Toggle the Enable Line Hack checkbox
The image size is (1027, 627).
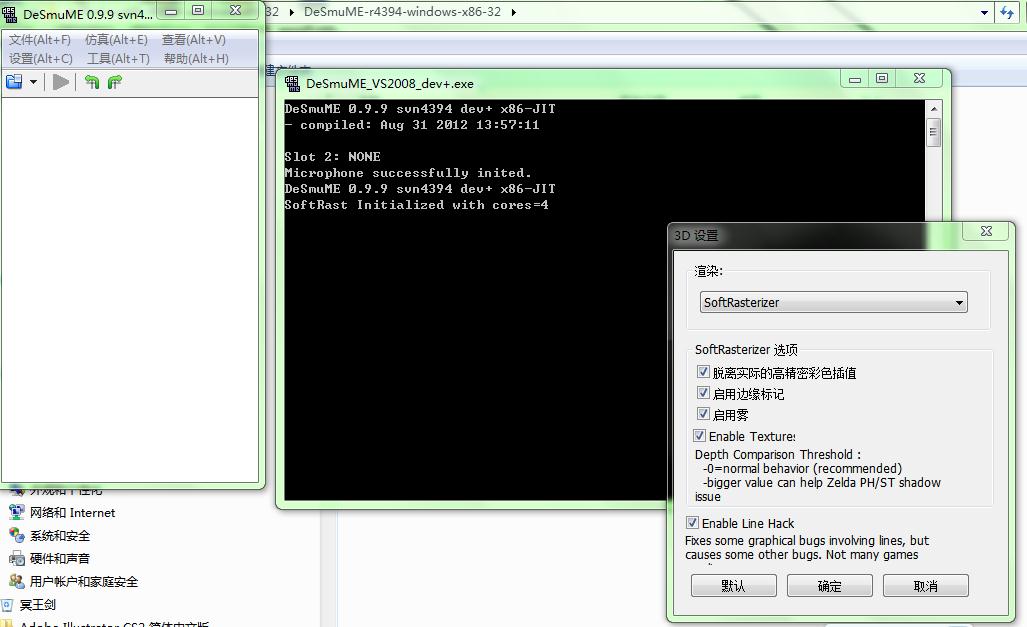pyautogui.click(x=692, y=523)
